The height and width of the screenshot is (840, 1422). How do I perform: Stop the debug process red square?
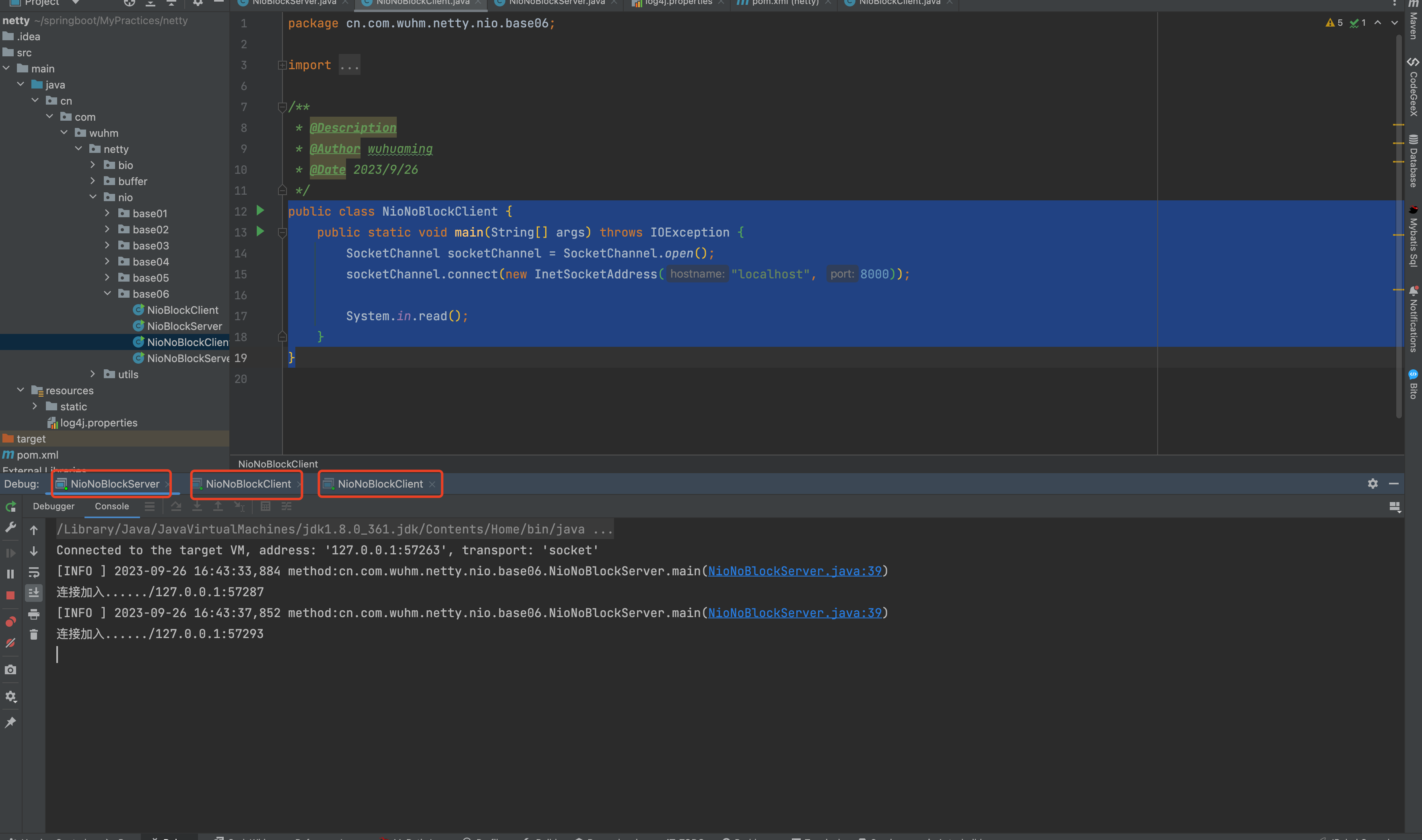[11, 595]
